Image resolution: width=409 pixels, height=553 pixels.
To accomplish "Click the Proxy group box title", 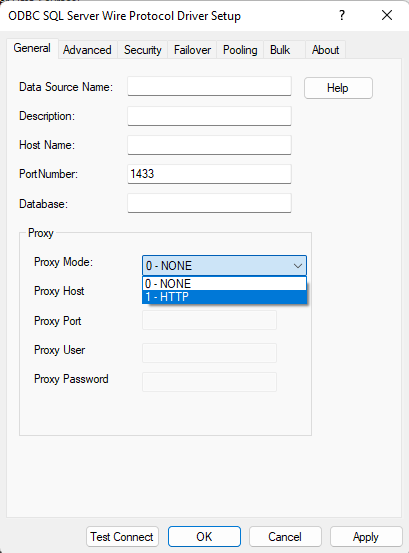I will (x=41, y=233).
